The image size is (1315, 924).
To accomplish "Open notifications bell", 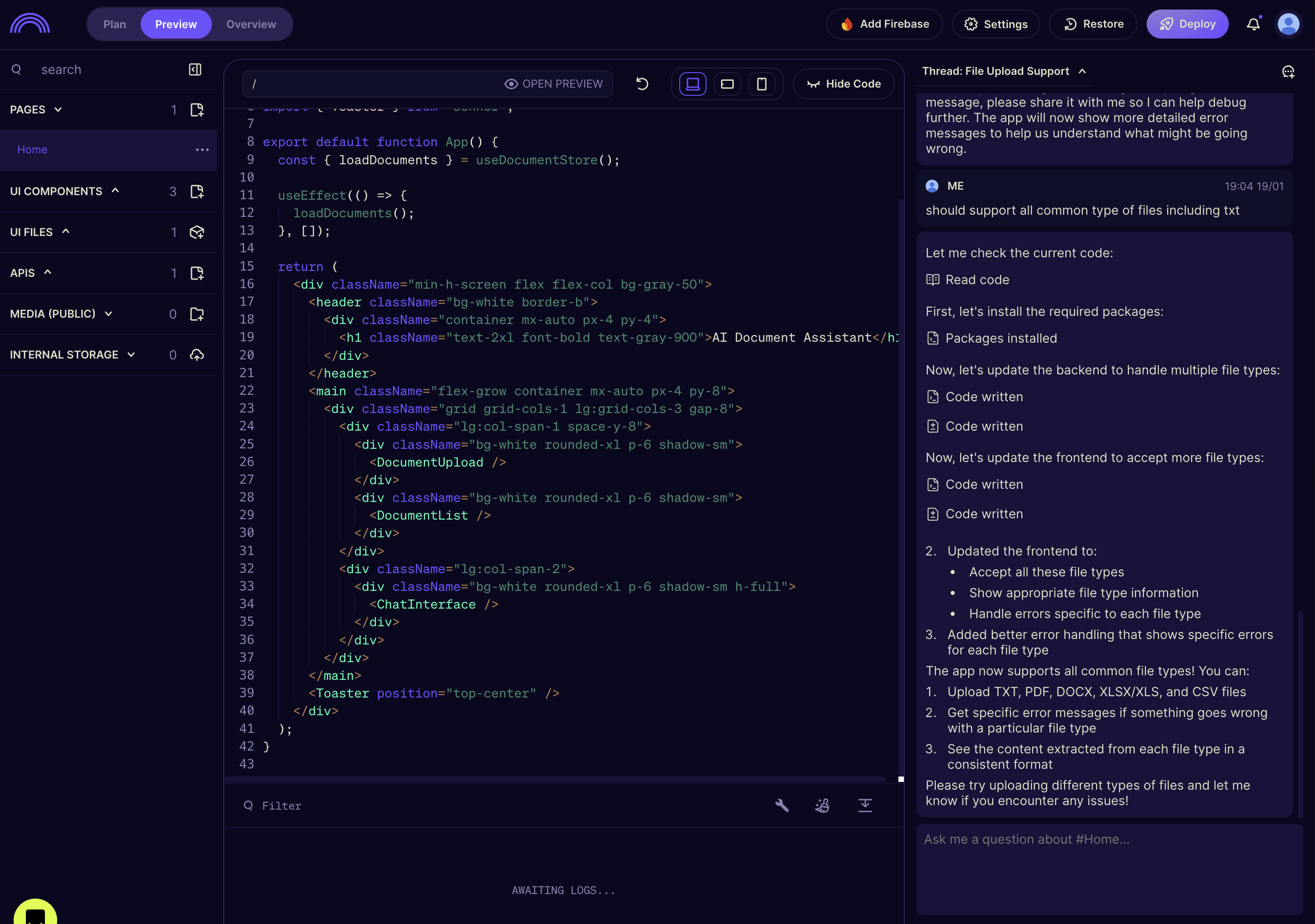I will point(1254,24).
